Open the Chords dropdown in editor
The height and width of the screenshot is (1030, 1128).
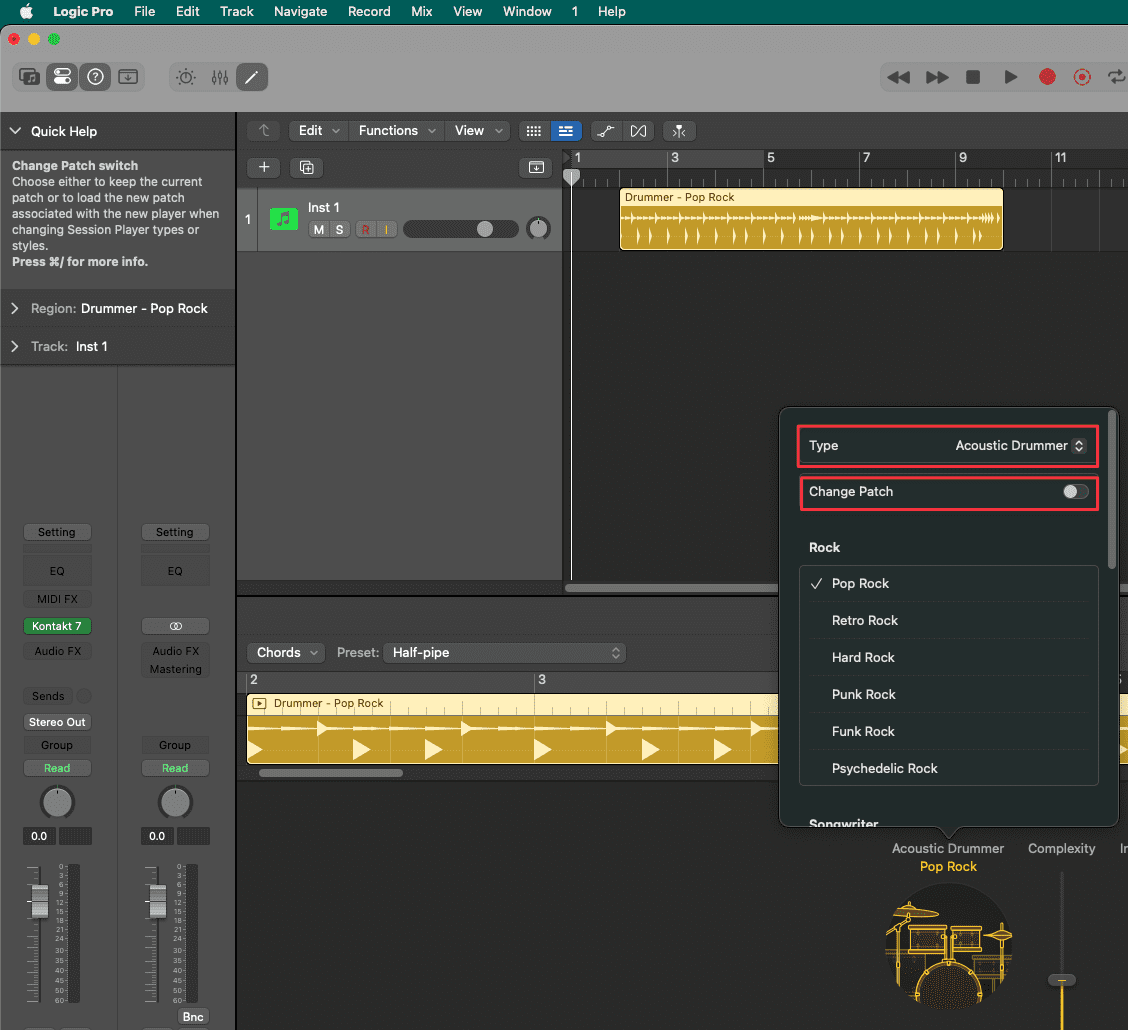click(286, 652)
